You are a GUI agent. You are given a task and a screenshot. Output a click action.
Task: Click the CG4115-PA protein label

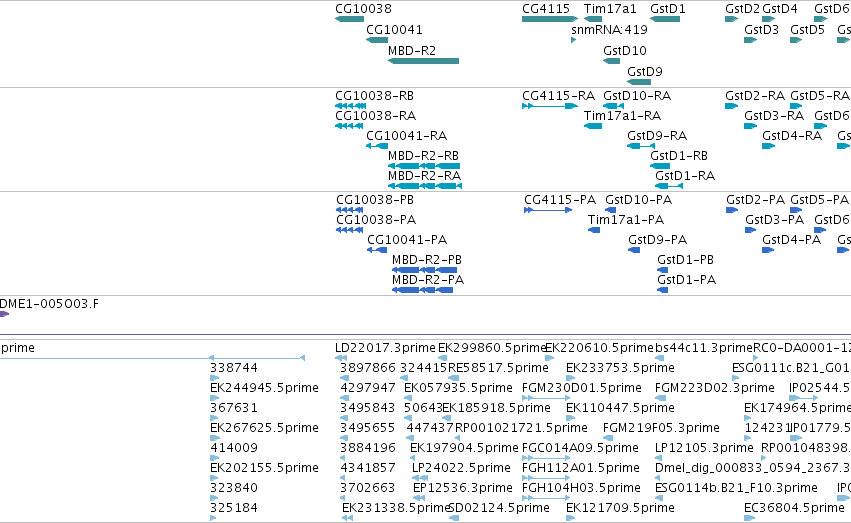(x=560, y=200)
